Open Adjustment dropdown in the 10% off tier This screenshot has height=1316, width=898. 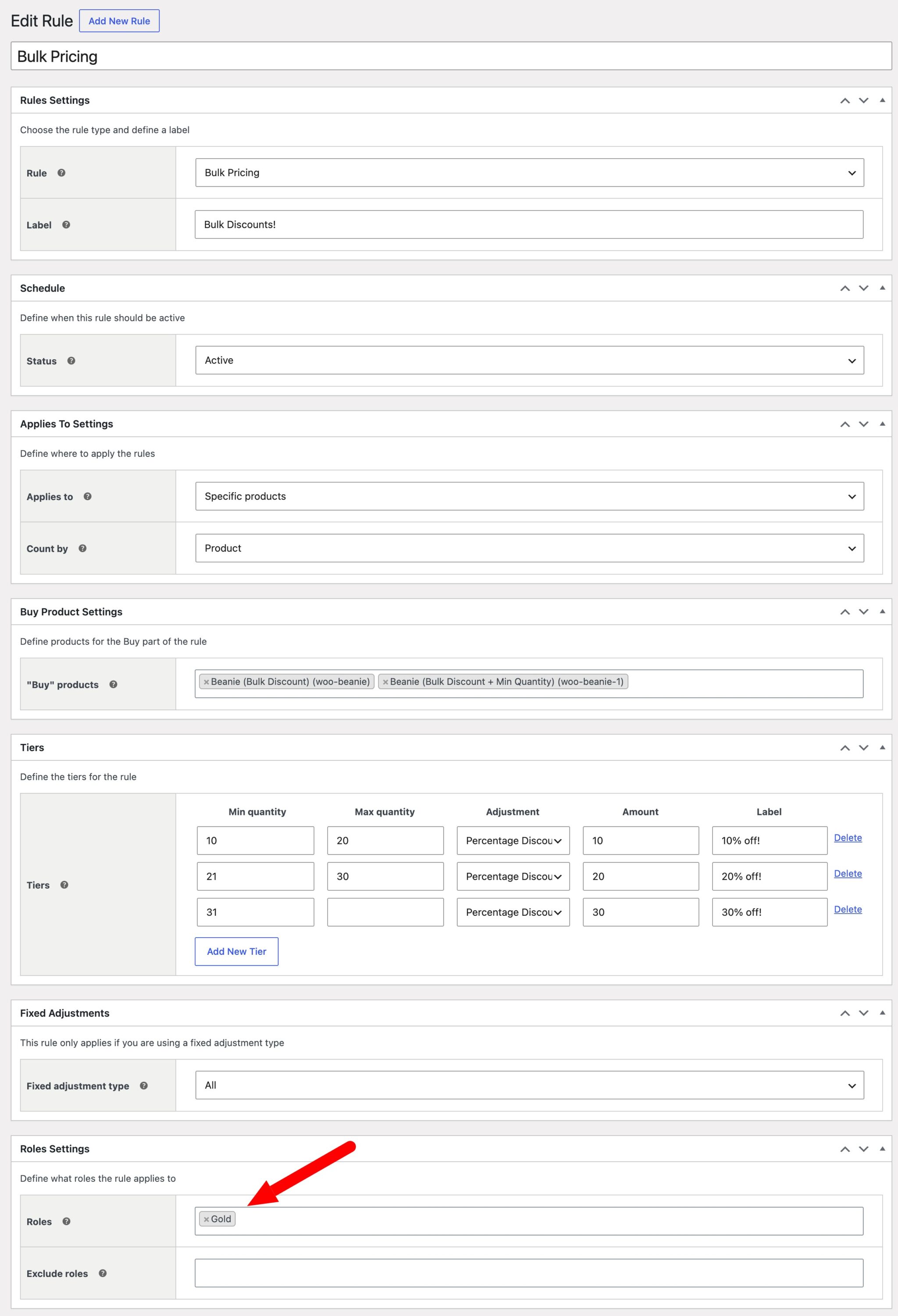(513, 840)
